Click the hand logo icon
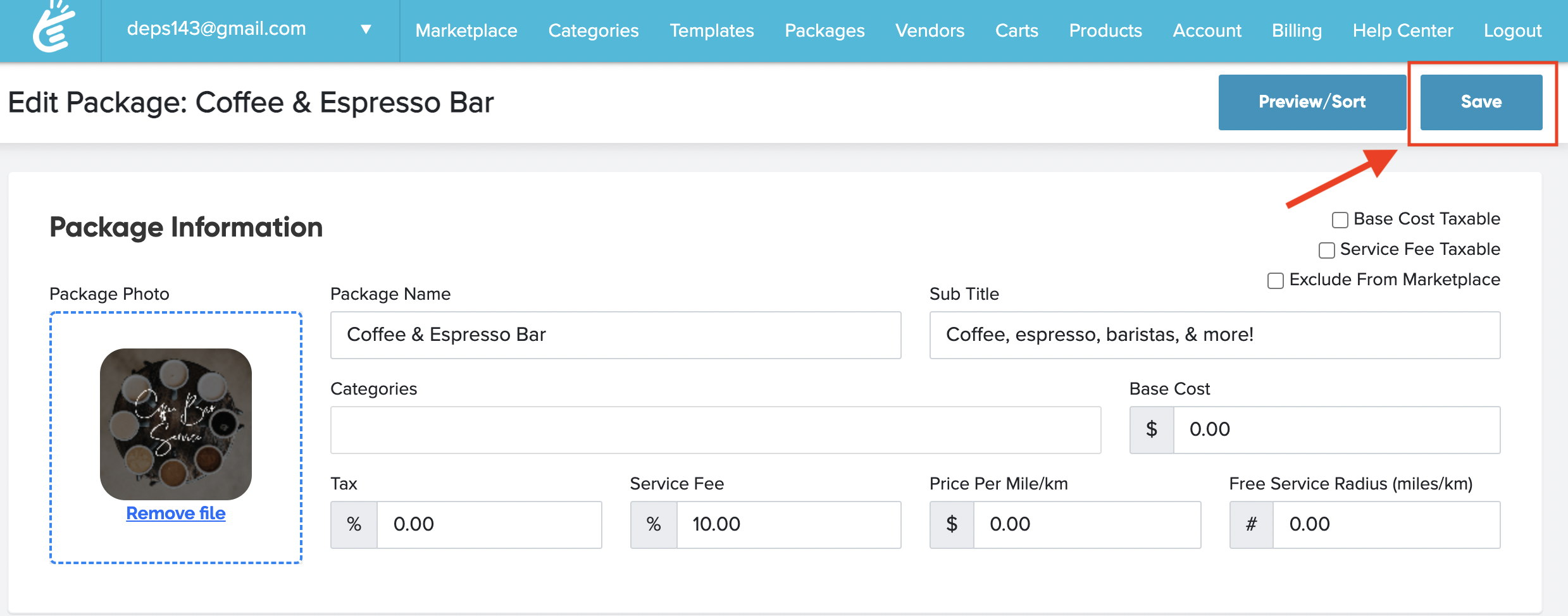The image size is (1568, 616). pyautogui.click(x=53, y=28)
